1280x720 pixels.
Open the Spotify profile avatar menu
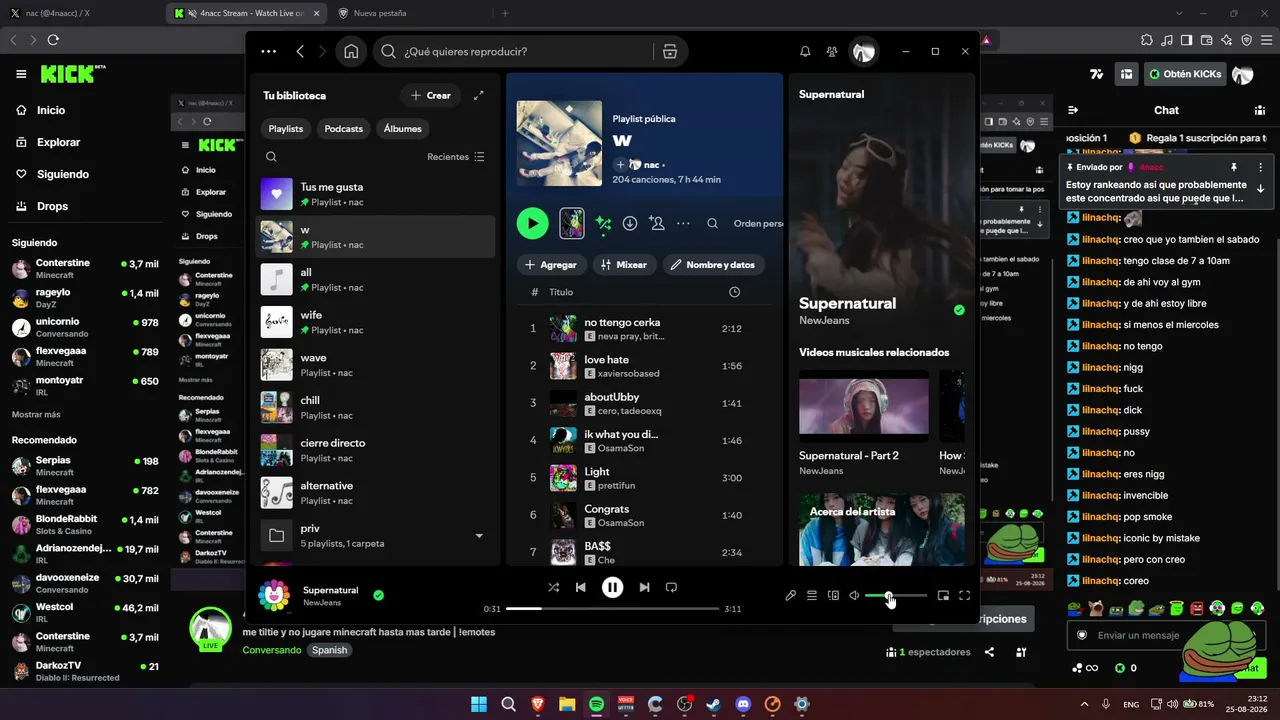pyautogui.click(x=864, y=52)
